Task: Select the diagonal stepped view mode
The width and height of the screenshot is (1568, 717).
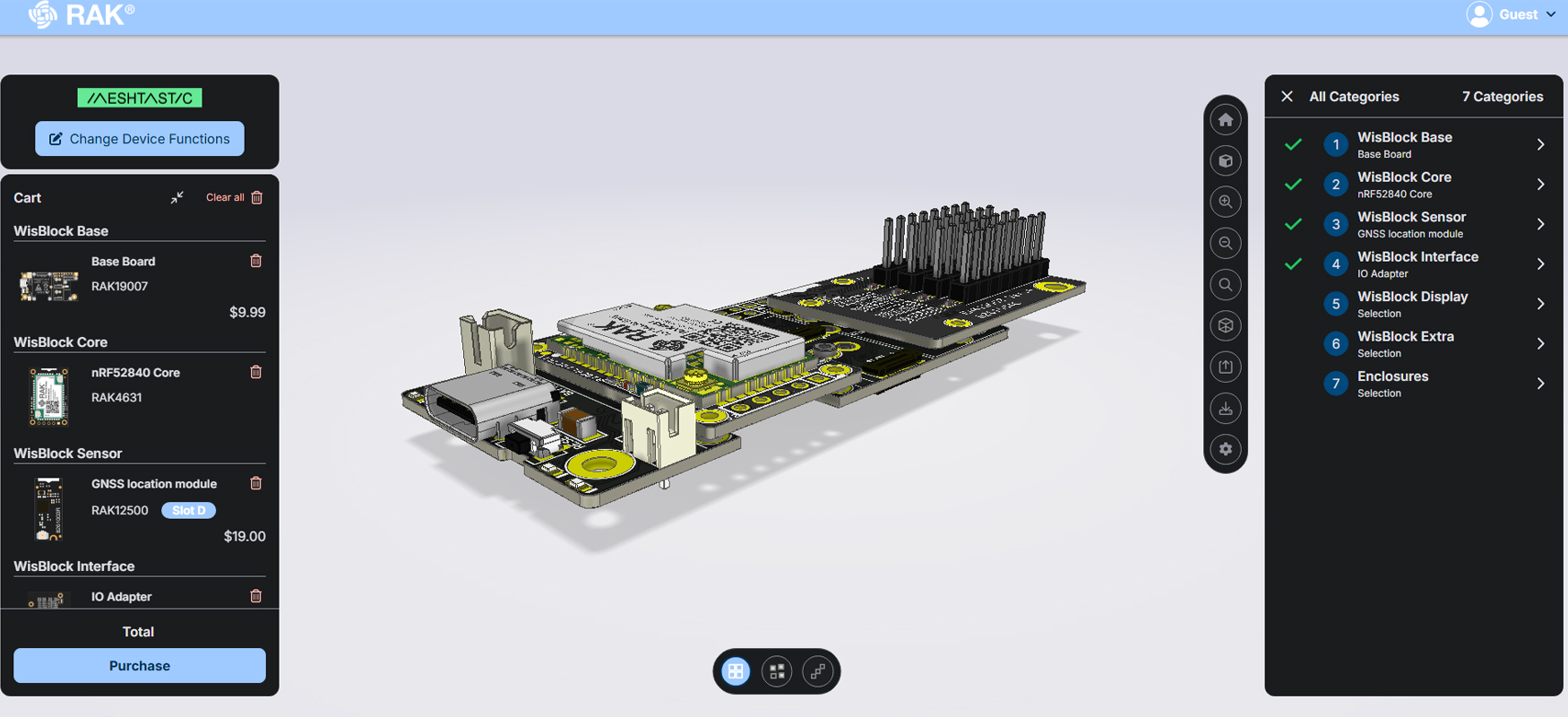Action: pos(818,671)
